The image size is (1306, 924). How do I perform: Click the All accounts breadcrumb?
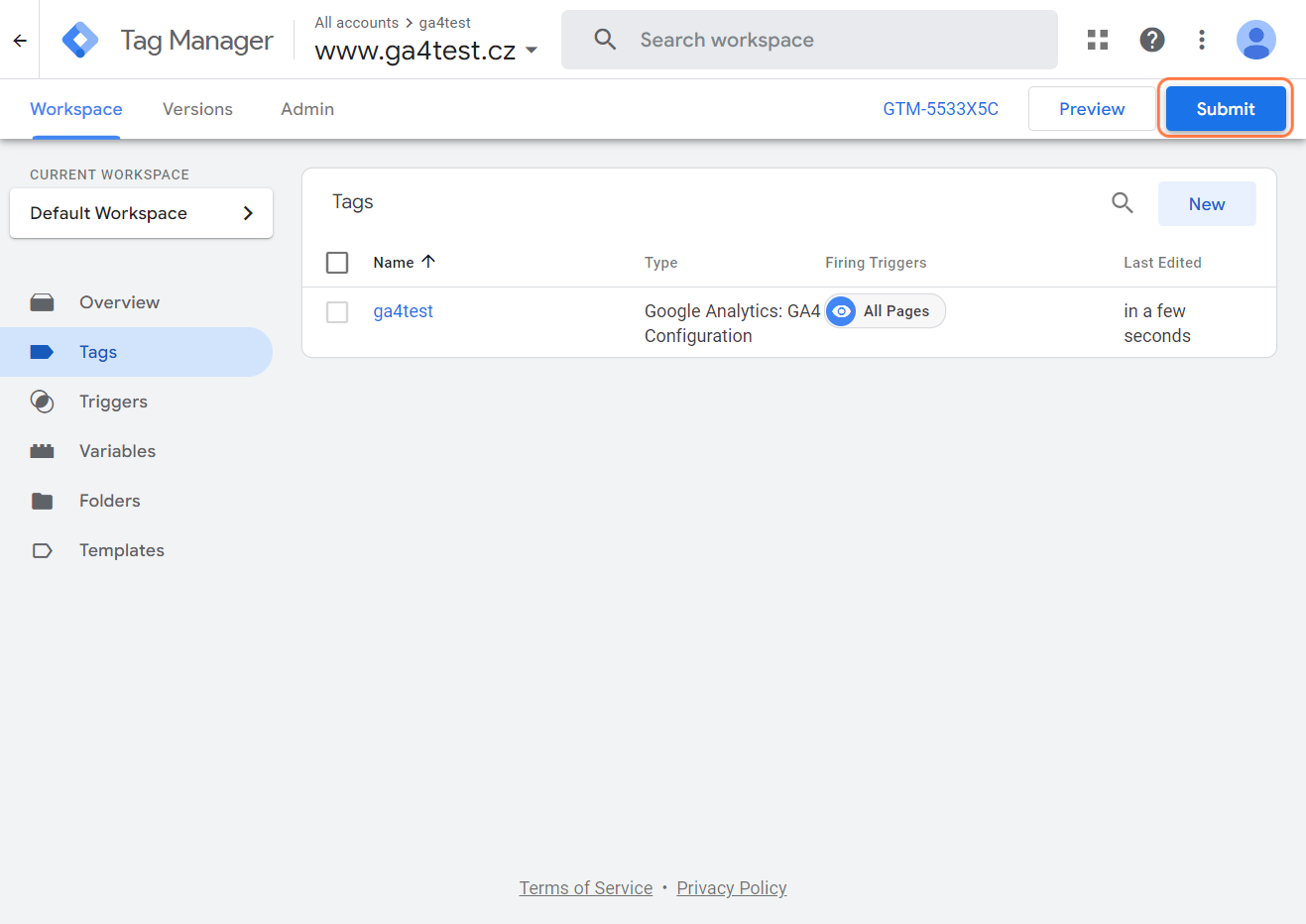pos(357,23)
